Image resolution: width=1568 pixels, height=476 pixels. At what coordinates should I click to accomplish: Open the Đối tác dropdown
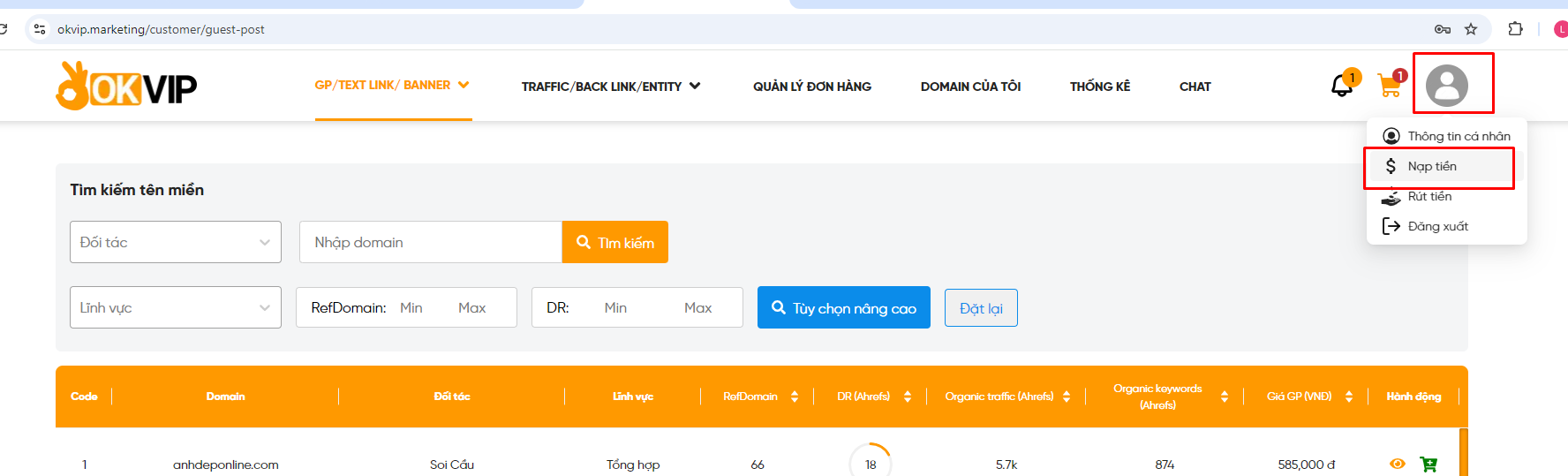(176, 242)
